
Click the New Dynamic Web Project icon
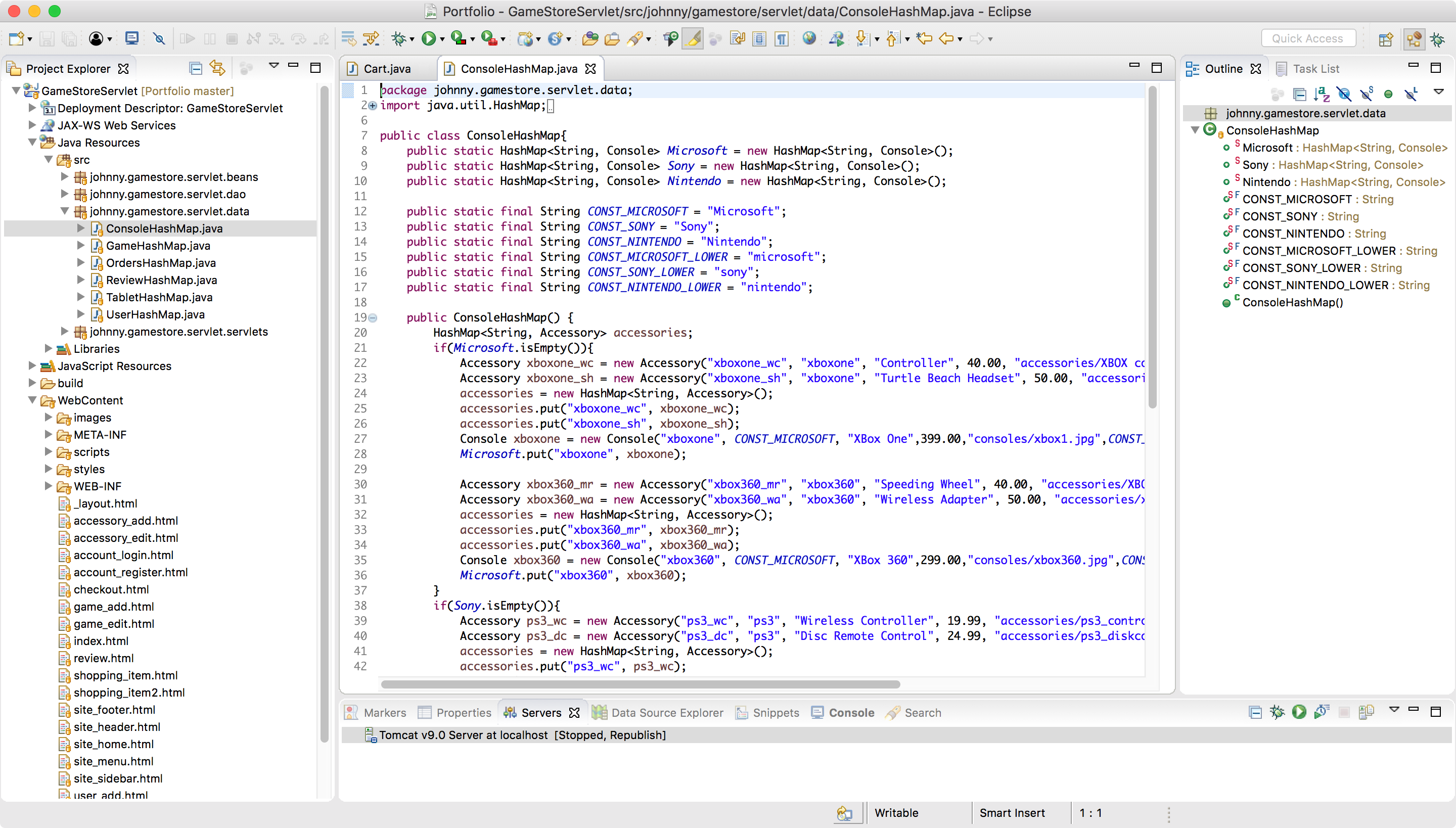pyautogui.click(x=526, y=38)
